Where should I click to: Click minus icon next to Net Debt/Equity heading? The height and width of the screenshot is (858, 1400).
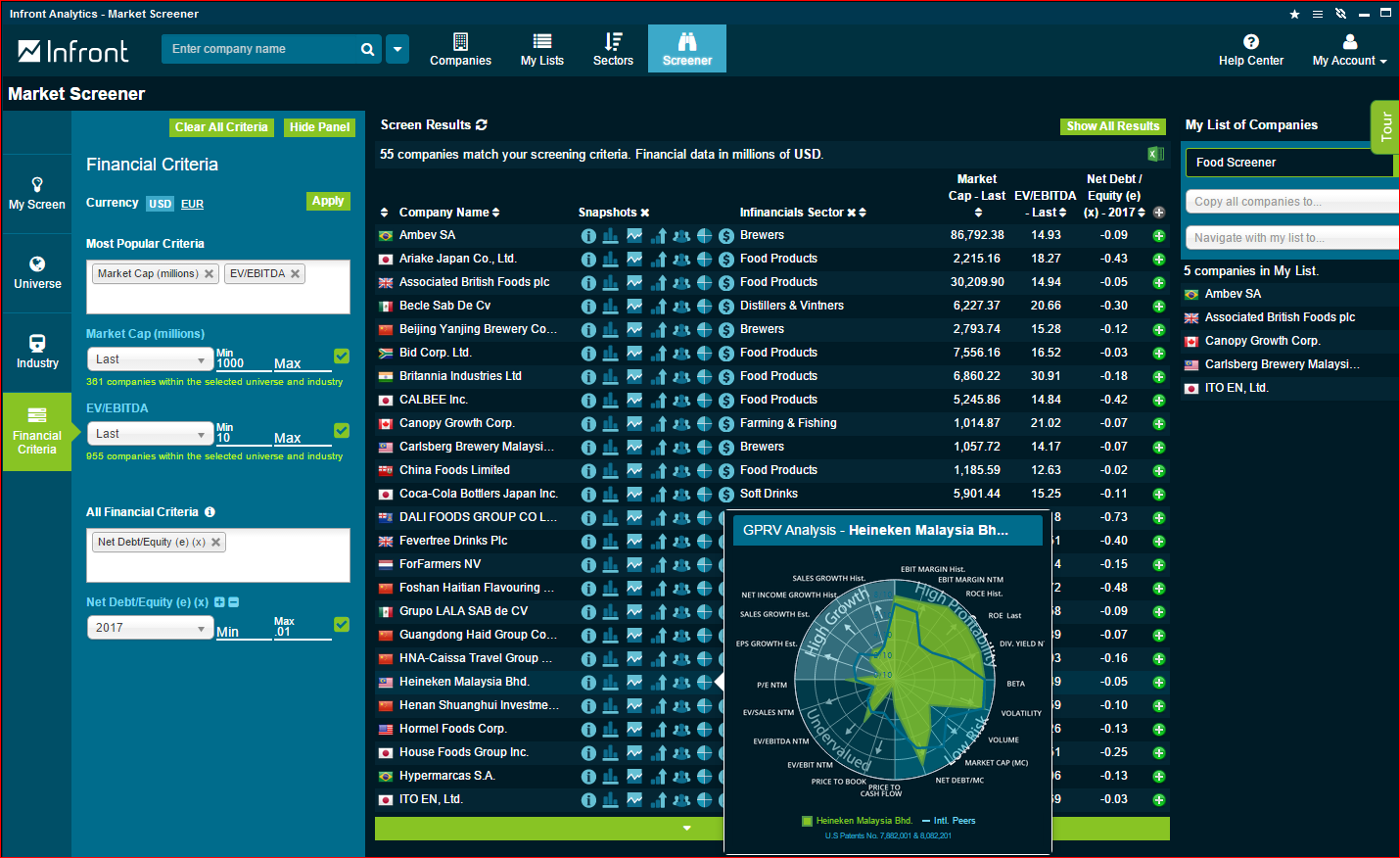point(233,602)
